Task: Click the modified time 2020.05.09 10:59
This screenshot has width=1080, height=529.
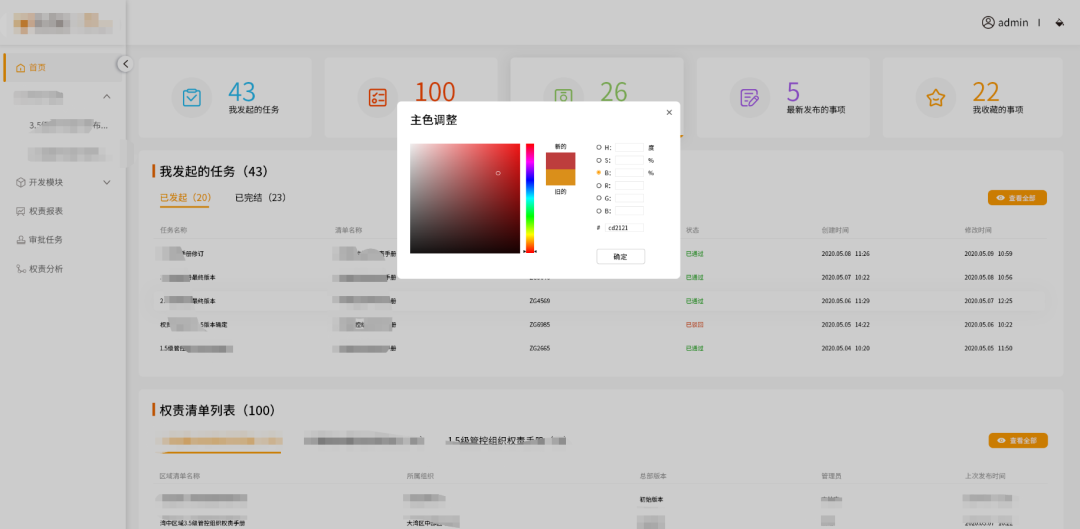Action: point(988,253)
